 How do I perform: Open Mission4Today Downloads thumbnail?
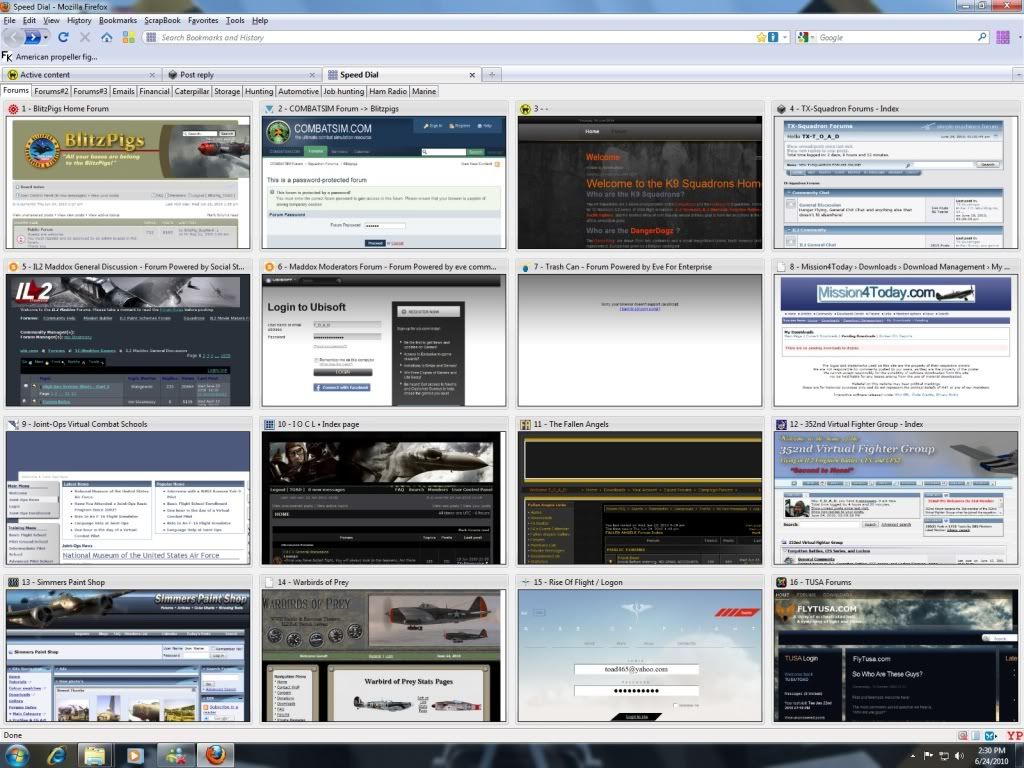coord(895,340)
